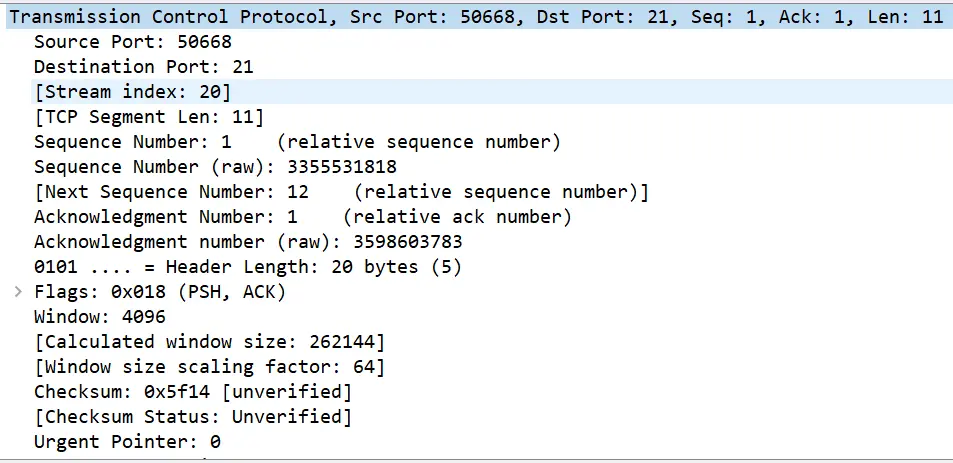Viewport: 953px width, 463px height.
Task: Select the Transmission Control Protocol header row
Action: 476,17
